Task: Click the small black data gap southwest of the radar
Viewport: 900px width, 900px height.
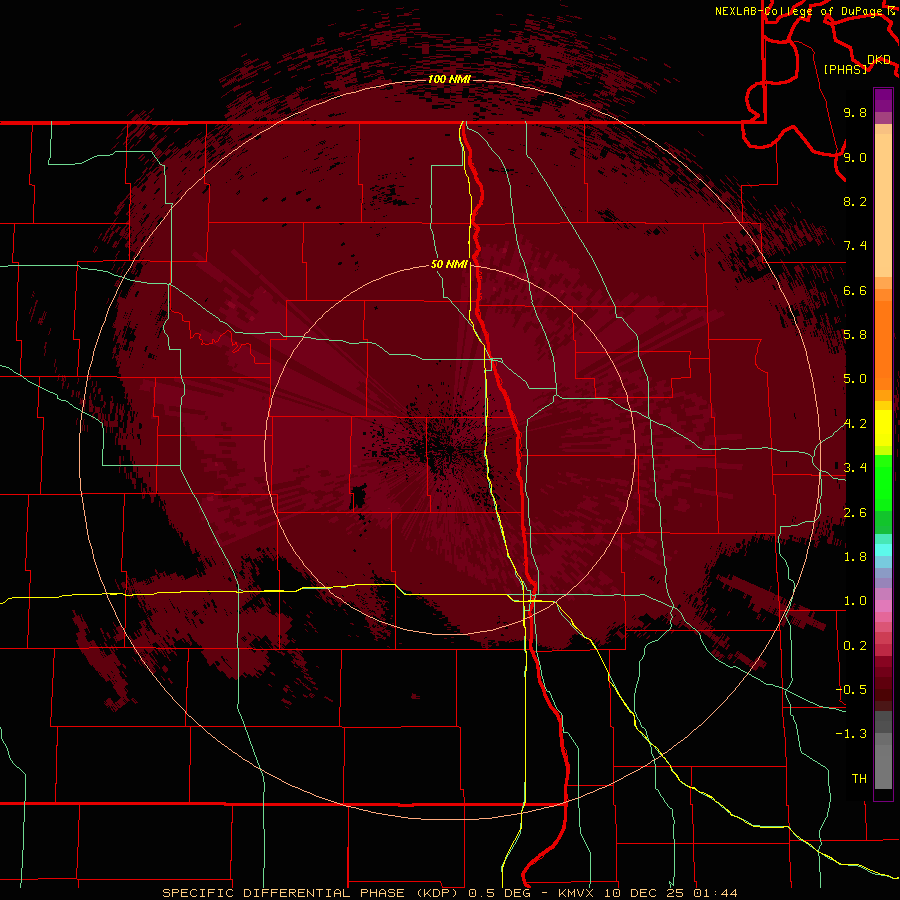Action: tap(359, 496)
